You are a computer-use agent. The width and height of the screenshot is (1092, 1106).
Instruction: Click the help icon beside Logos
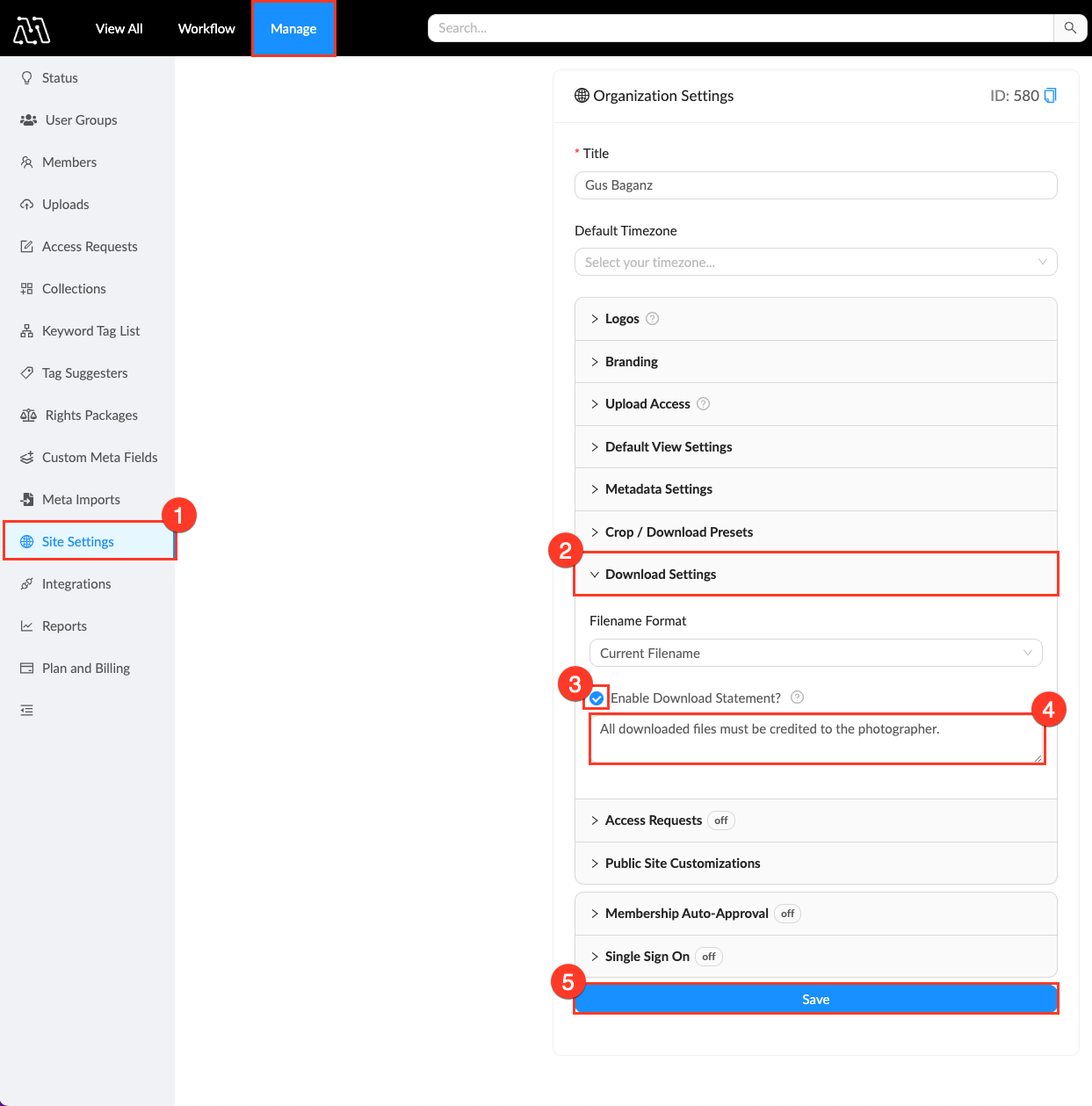pos(652,319)
